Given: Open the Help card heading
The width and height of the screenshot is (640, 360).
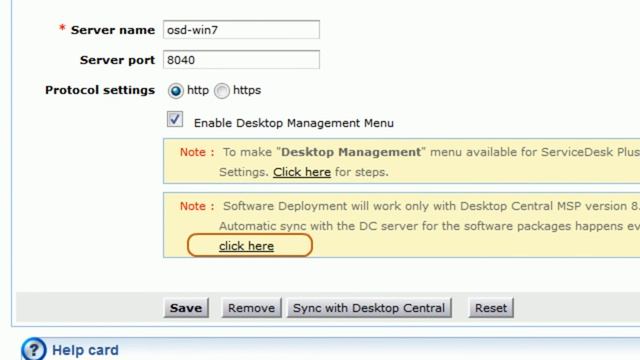Looking at the screenshot, I should pyautogui.click(x=85, y=350).
